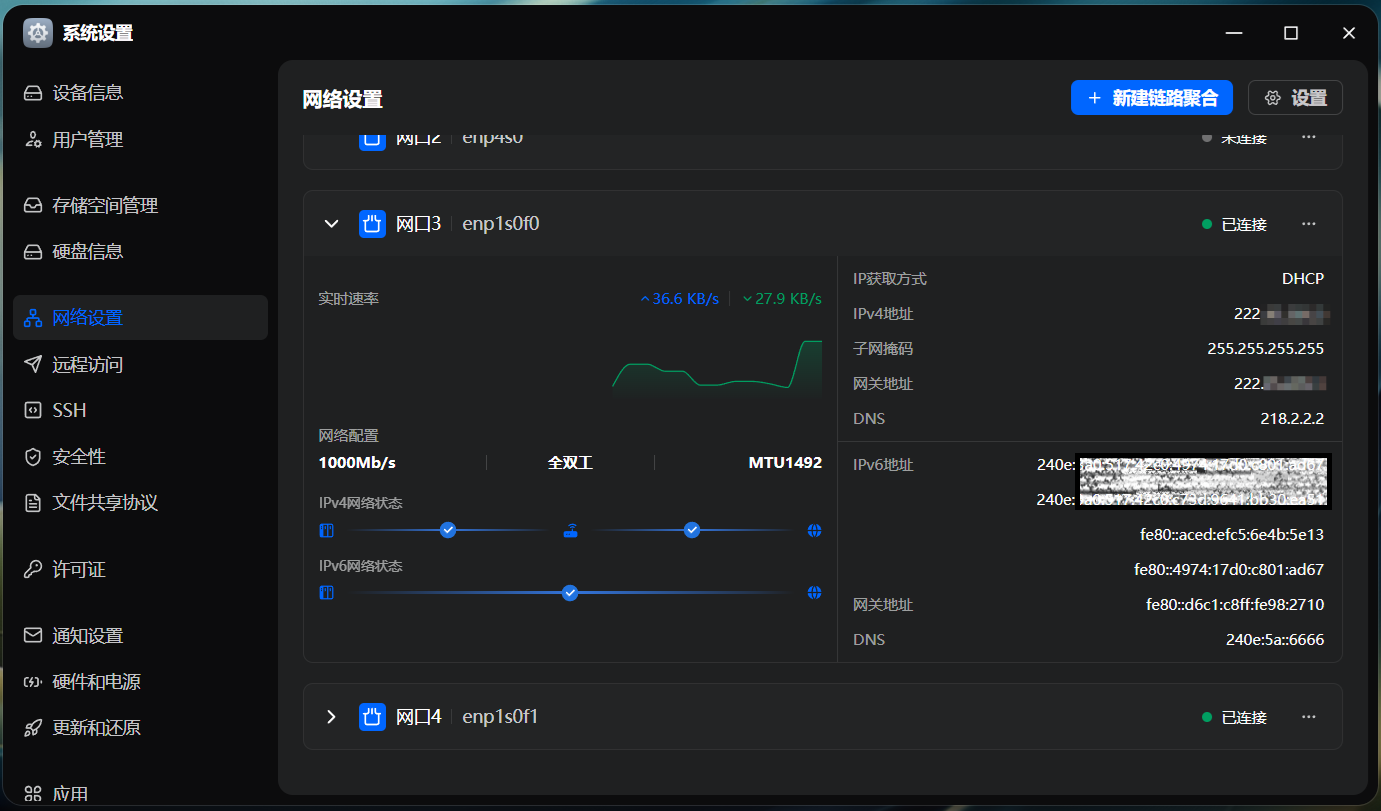Click the IPv6 network status checkmark indicator
Screen dimensions: 1381x811
(570, 592)
